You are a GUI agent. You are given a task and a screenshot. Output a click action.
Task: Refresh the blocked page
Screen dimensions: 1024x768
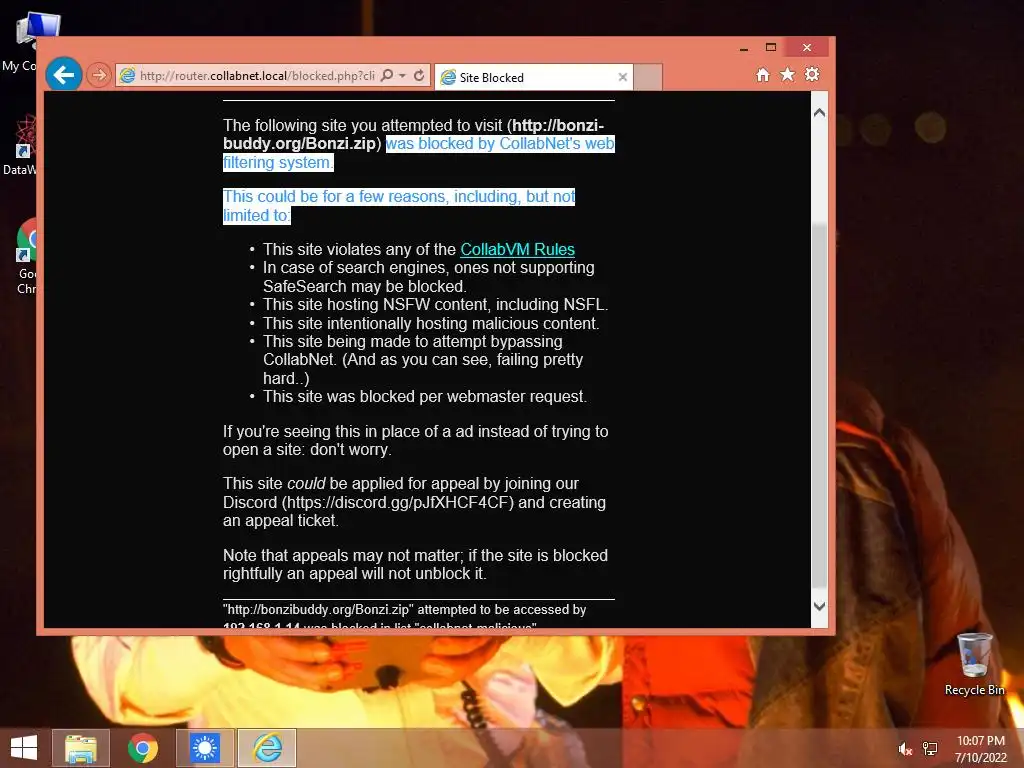pyautogui.click(x=419, y=75)
